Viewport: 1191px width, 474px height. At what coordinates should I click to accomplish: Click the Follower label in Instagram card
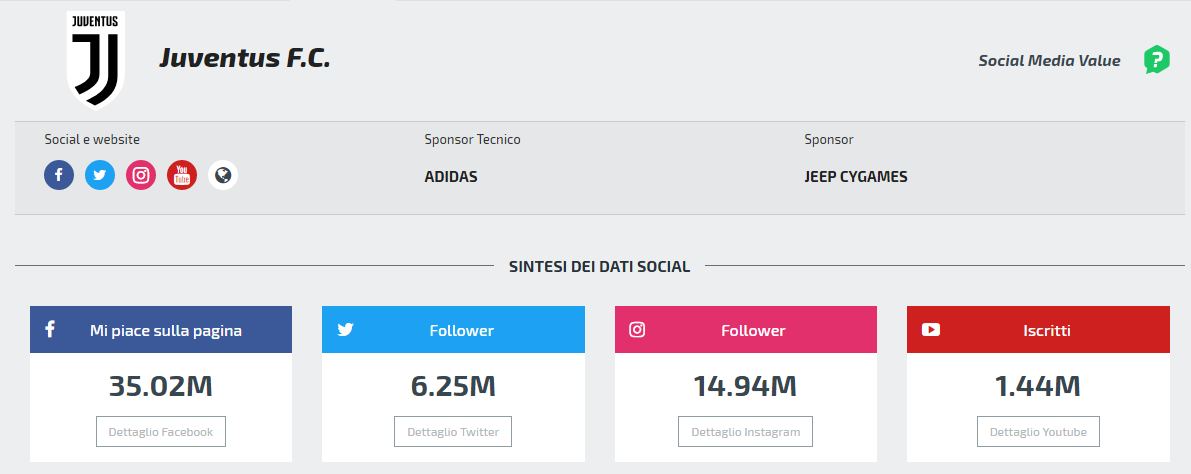753,330
